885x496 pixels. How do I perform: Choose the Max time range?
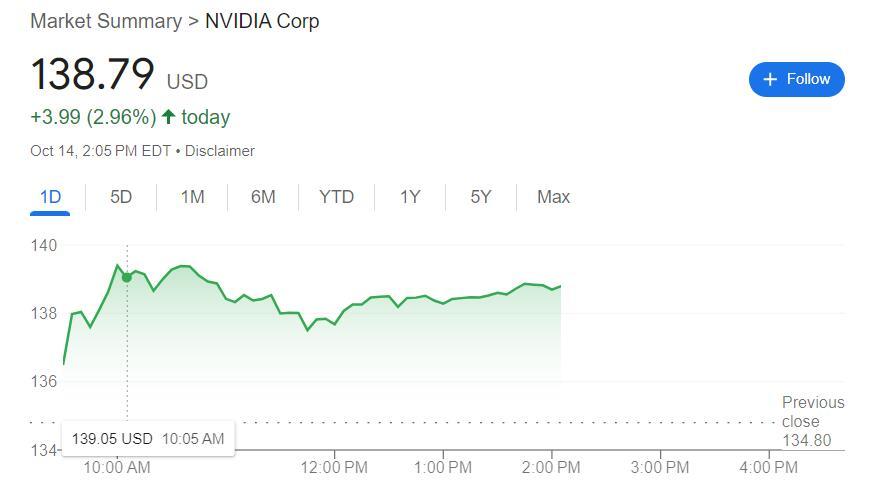coord(553,197)
